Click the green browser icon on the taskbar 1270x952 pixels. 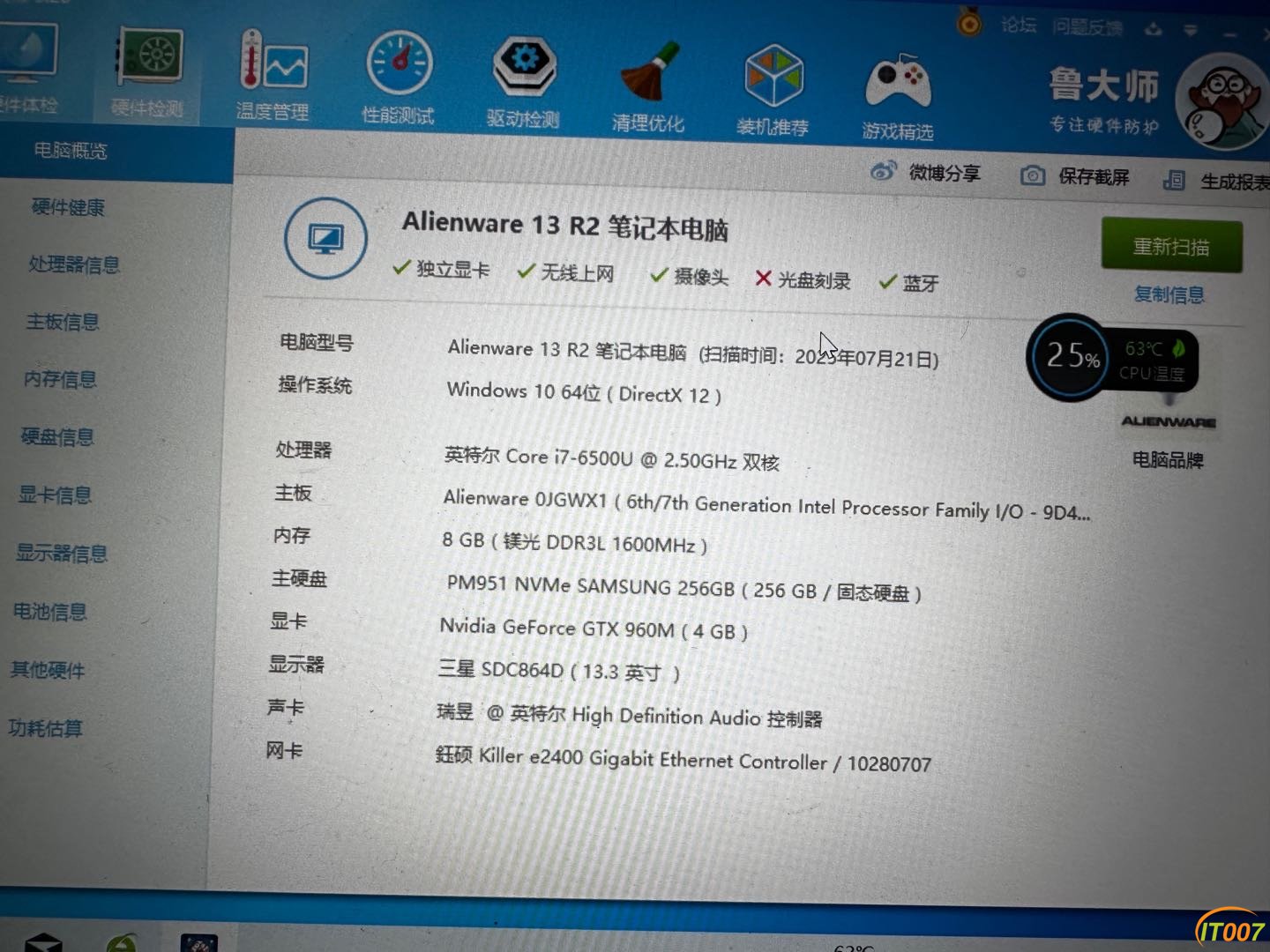click(122, 943)
